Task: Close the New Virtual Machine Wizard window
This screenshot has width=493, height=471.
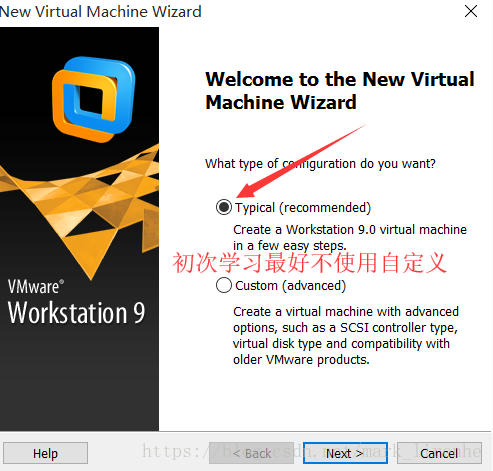Action: tap(471, 11)
